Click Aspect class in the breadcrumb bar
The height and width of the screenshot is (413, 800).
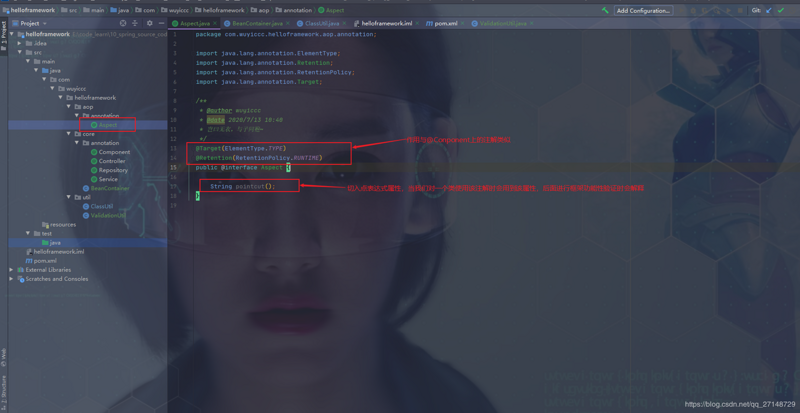point(331,10)
